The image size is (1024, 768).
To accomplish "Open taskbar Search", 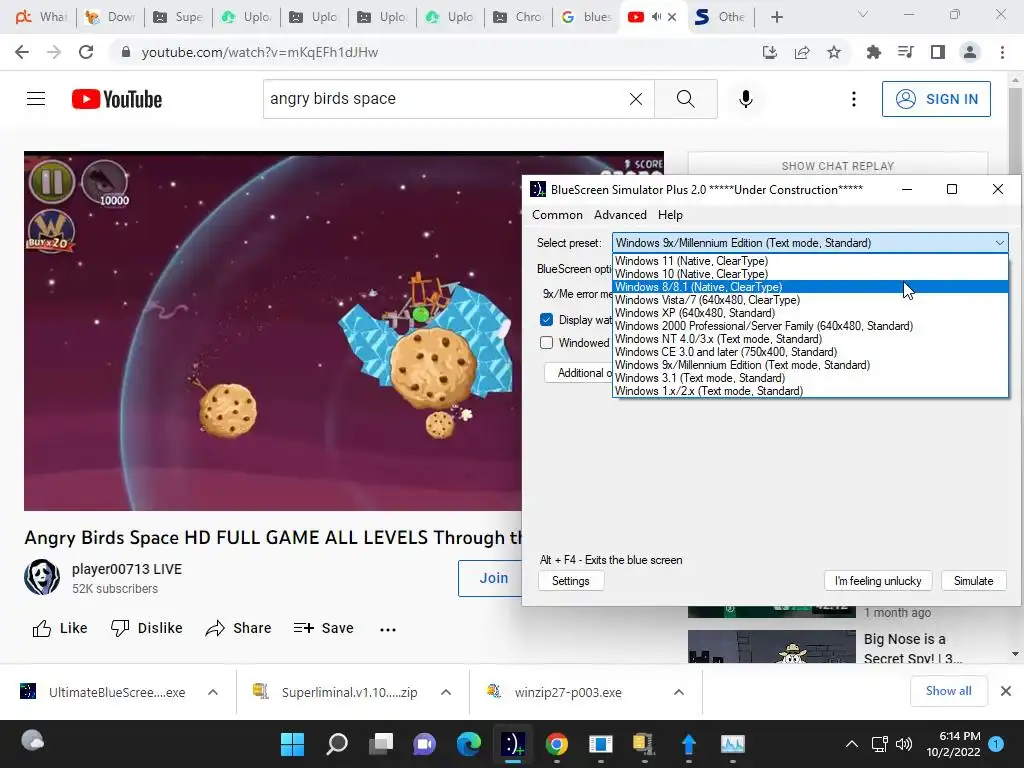I will coord(337,744).
